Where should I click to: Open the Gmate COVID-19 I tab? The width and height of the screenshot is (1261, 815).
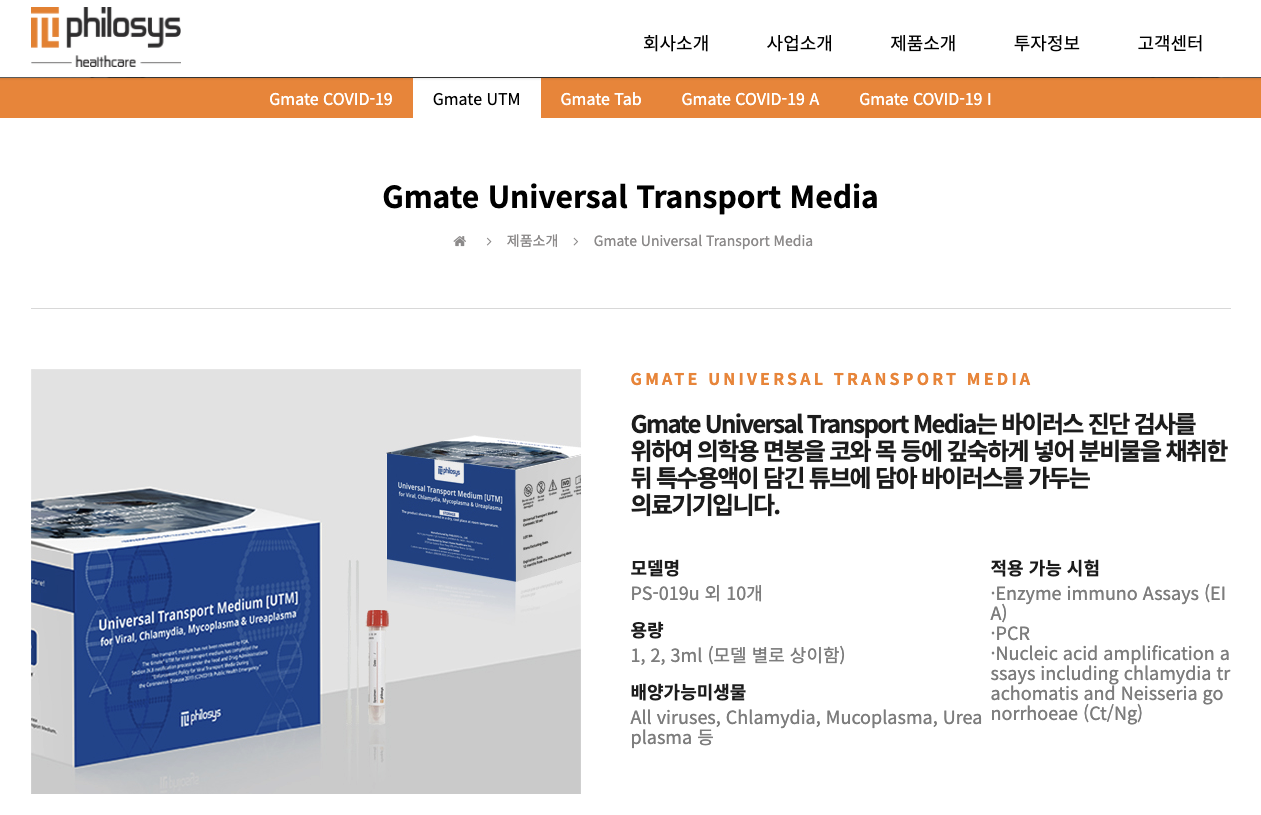pos(925,99)
